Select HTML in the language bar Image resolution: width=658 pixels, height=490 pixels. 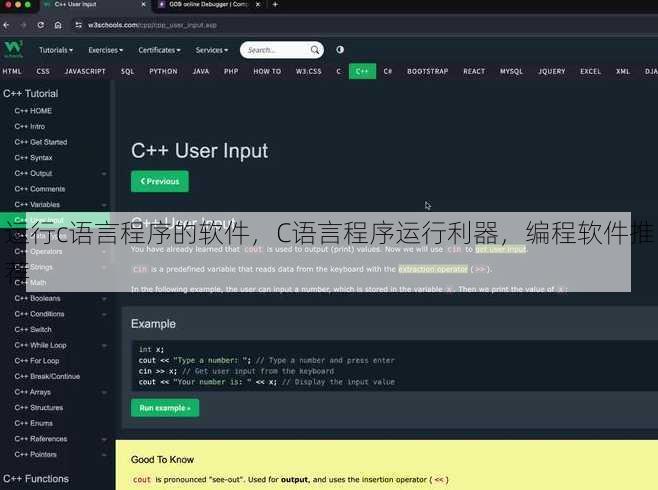[x=12, y=71]
